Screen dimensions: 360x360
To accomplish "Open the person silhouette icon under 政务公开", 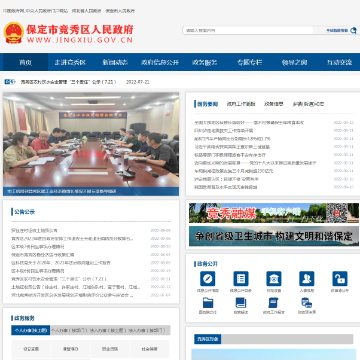I will point(307,279).
